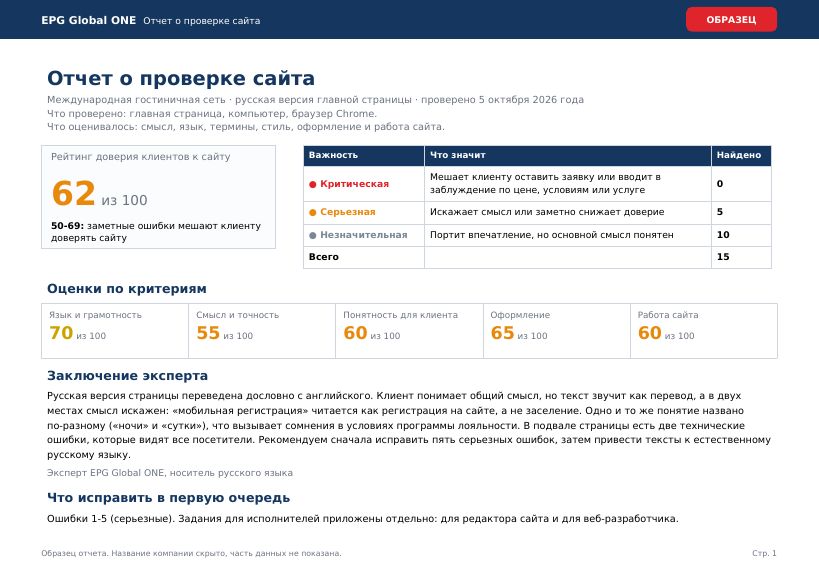Click the found count 10 for Незначительная
The image size is (819, 579).
pyautogui.click(x=723, y=235)
